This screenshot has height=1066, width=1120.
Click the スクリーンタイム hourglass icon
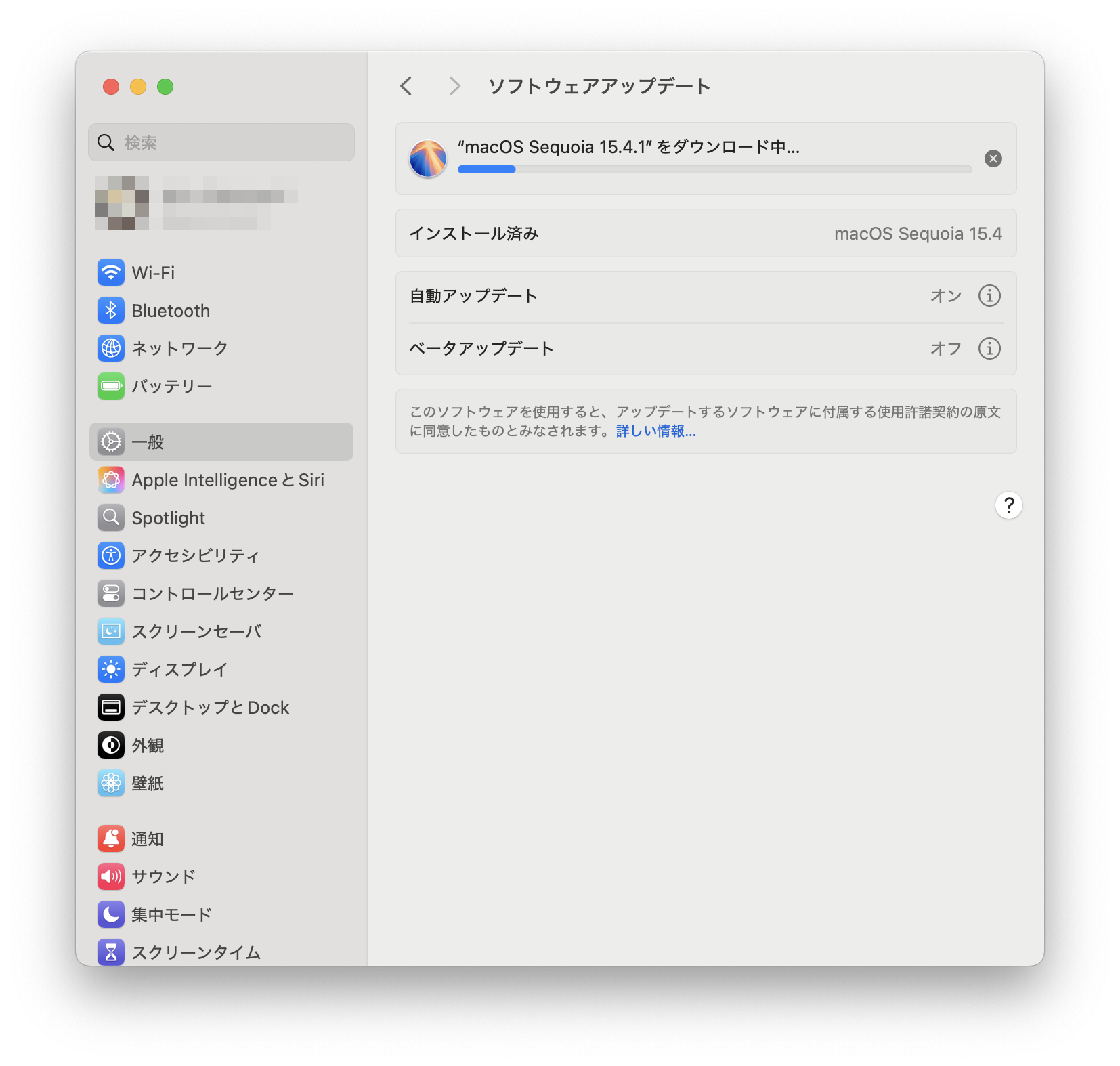(111, 952)
